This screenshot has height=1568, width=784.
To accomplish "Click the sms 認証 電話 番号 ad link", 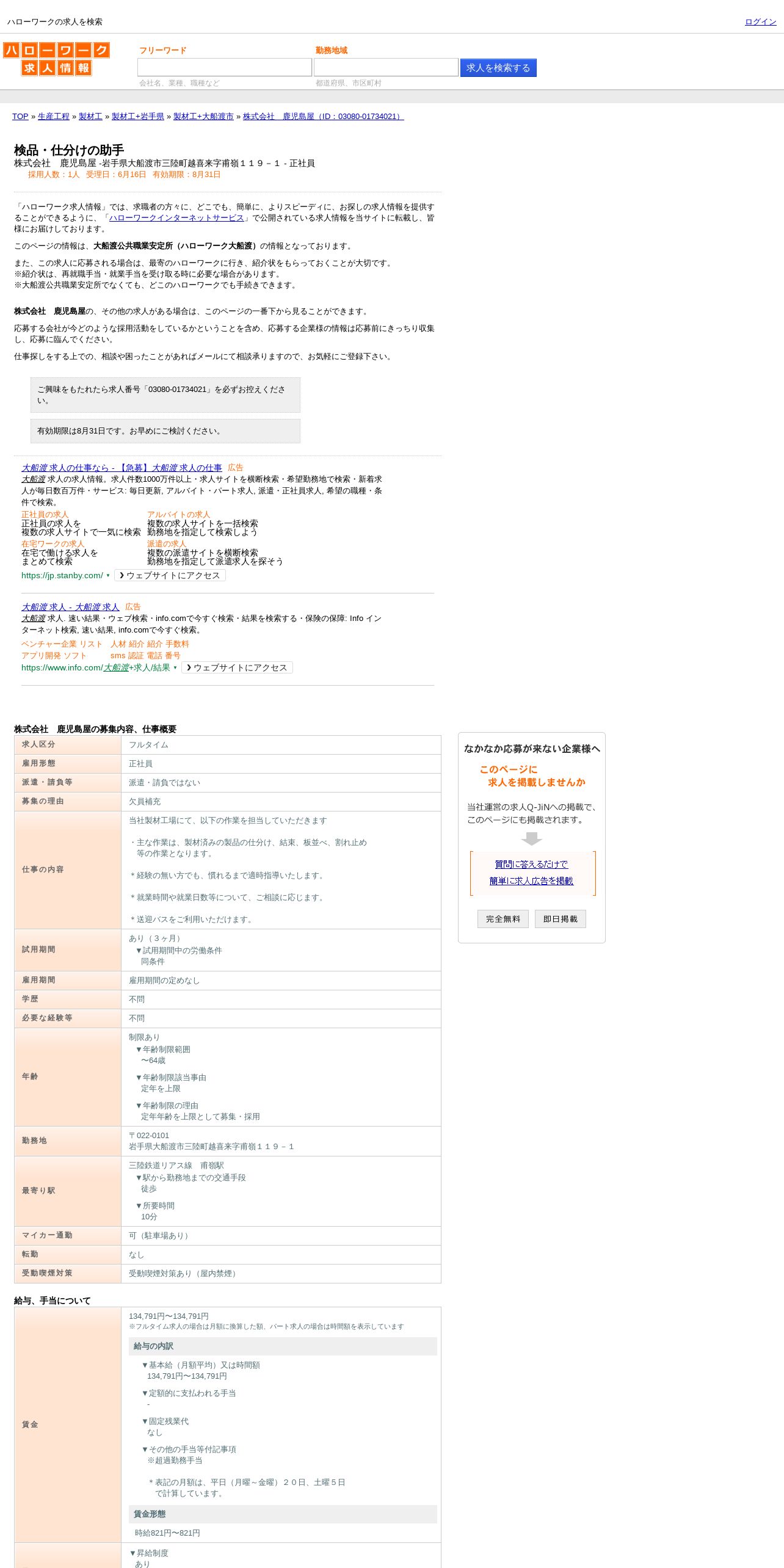I will pyautogui.click(x=145, y=656).
